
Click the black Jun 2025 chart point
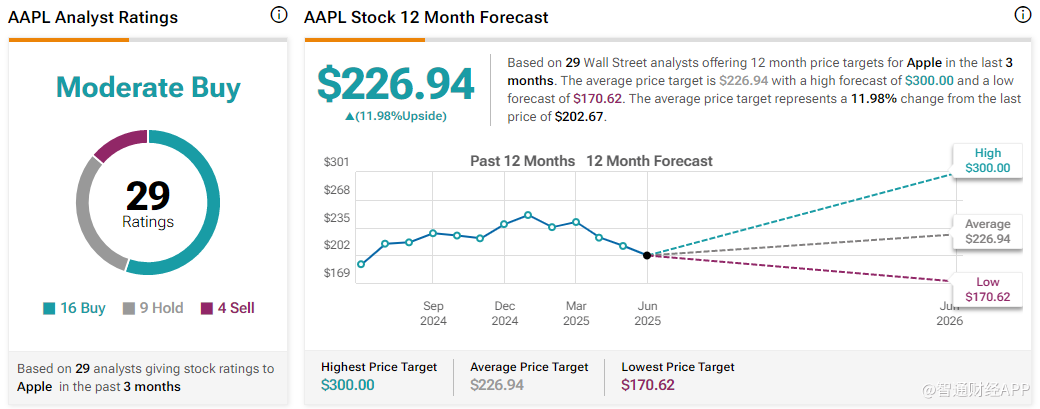pyautogui.click(x=647, y=256)
